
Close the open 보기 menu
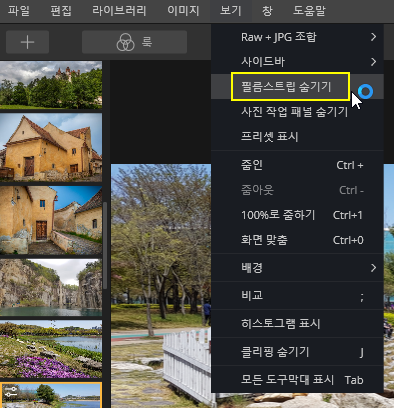[230, 11]
